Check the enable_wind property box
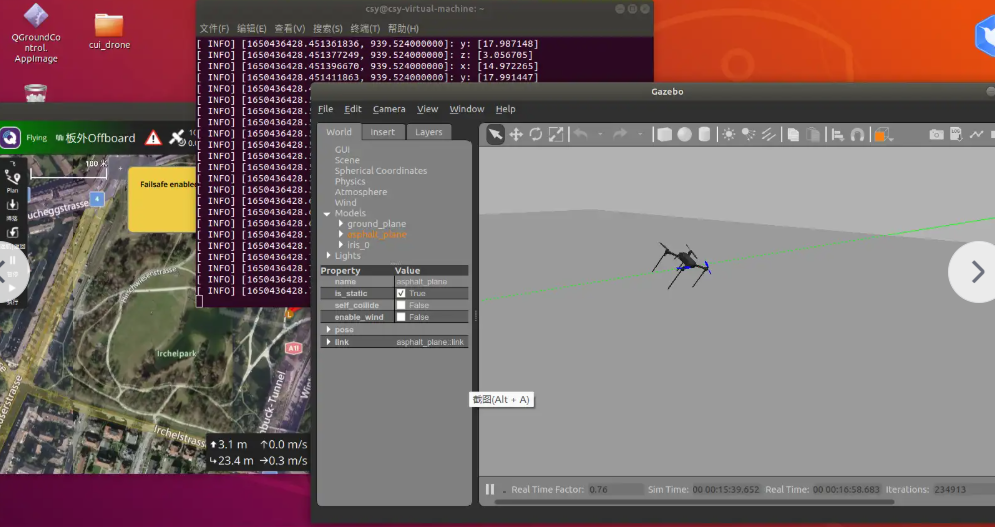The image size is (995, 527). [401, 317]
